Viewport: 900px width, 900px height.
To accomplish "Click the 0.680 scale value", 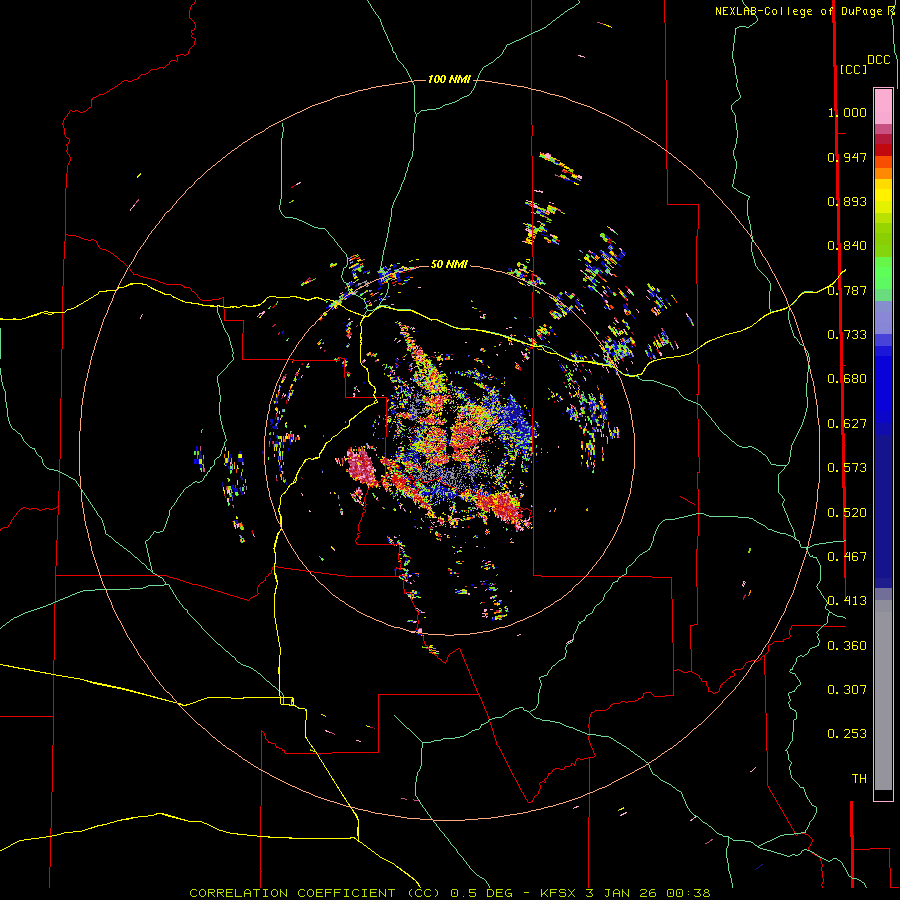I will (847, 379).
